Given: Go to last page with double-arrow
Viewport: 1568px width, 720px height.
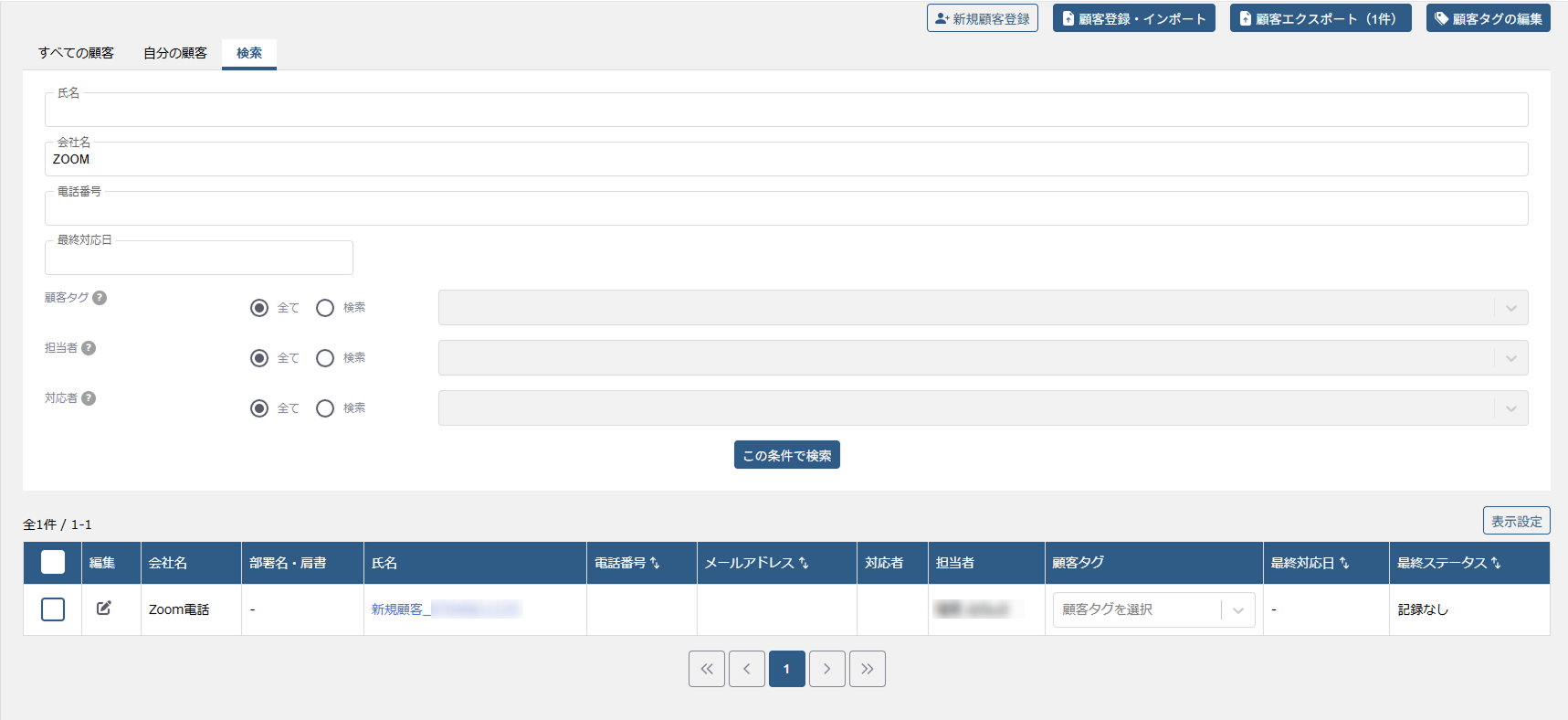Looking at the screenshot, I should [x=867, y=669].
